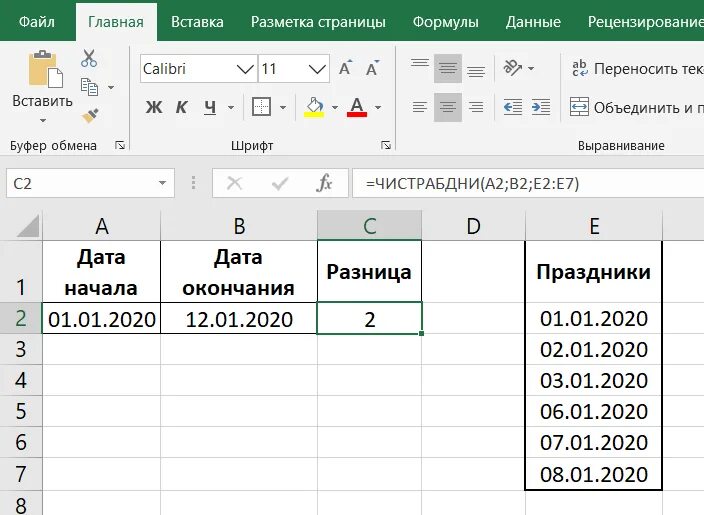
Task: Open Шрифт group dialog launcher
Action: [x=386, y=145]
